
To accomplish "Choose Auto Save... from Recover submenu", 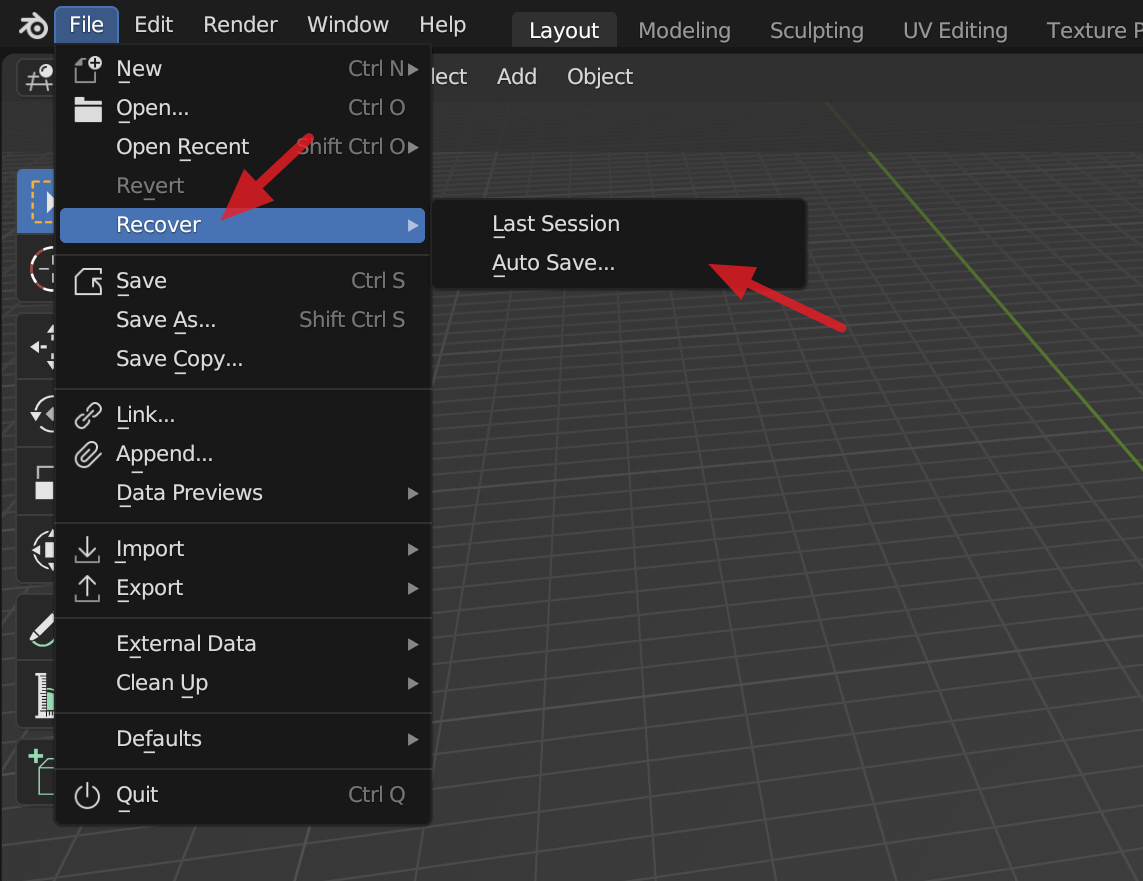I will (x=619, y=263).
